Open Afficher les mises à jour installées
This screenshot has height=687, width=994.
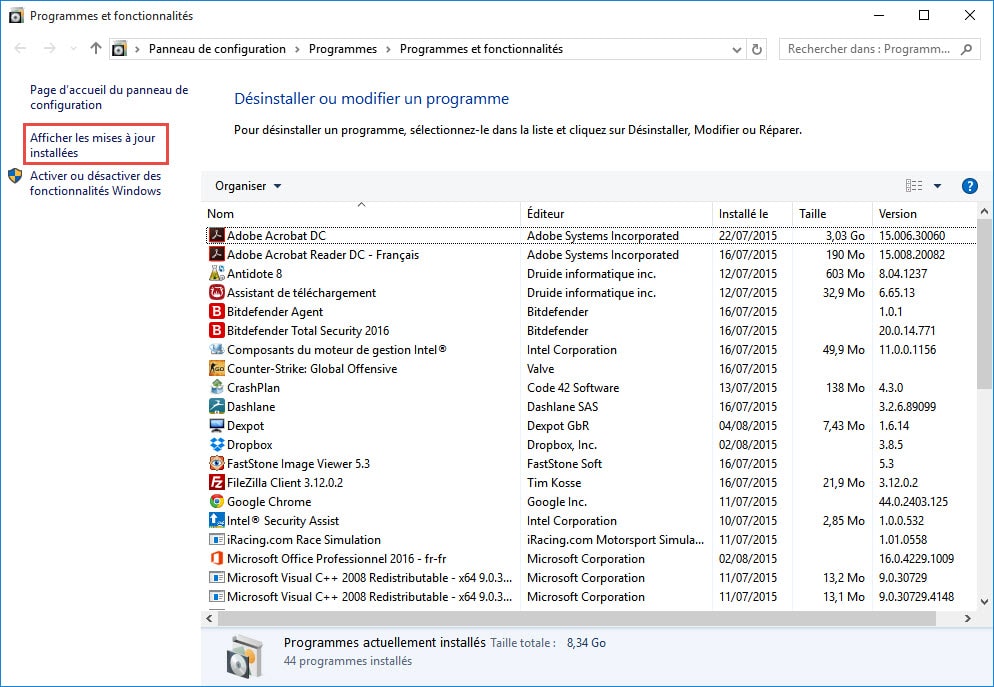[x=93, y=145]
